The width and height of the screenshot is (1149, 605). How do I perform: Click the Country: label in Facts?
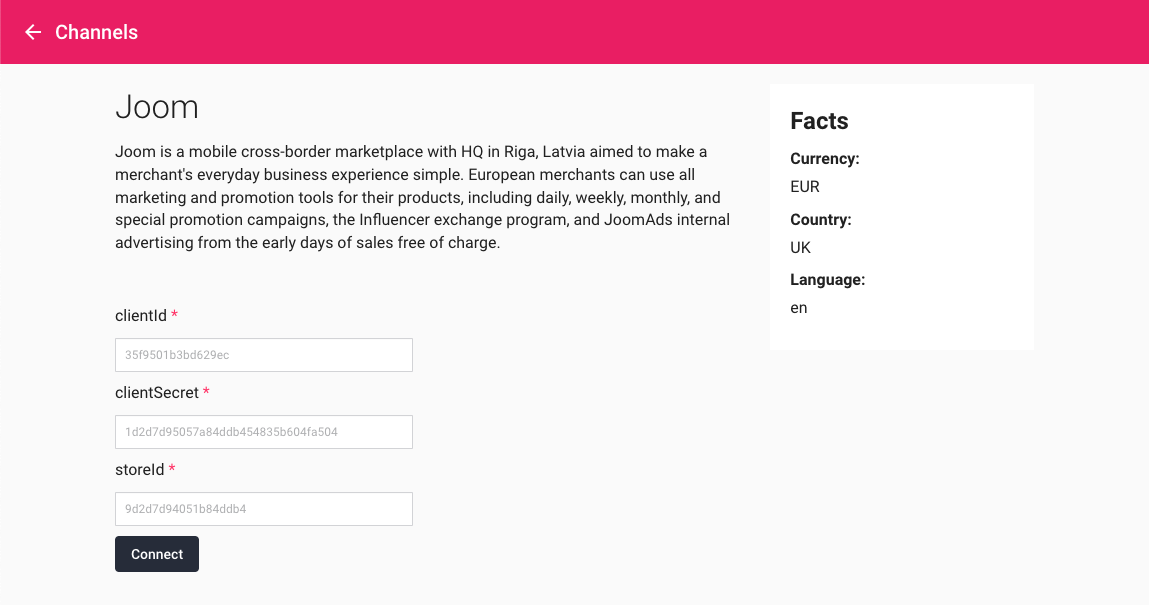821,220
